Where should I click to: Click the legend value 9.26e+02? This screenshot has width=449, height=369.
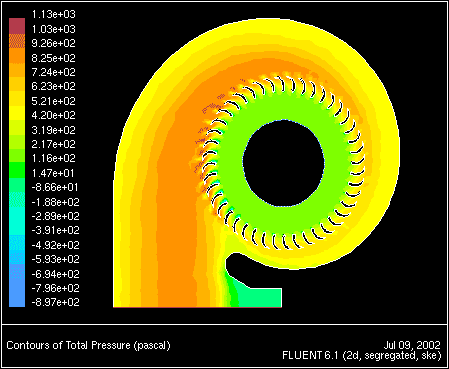pyautogui.click(x=53, y=43)
